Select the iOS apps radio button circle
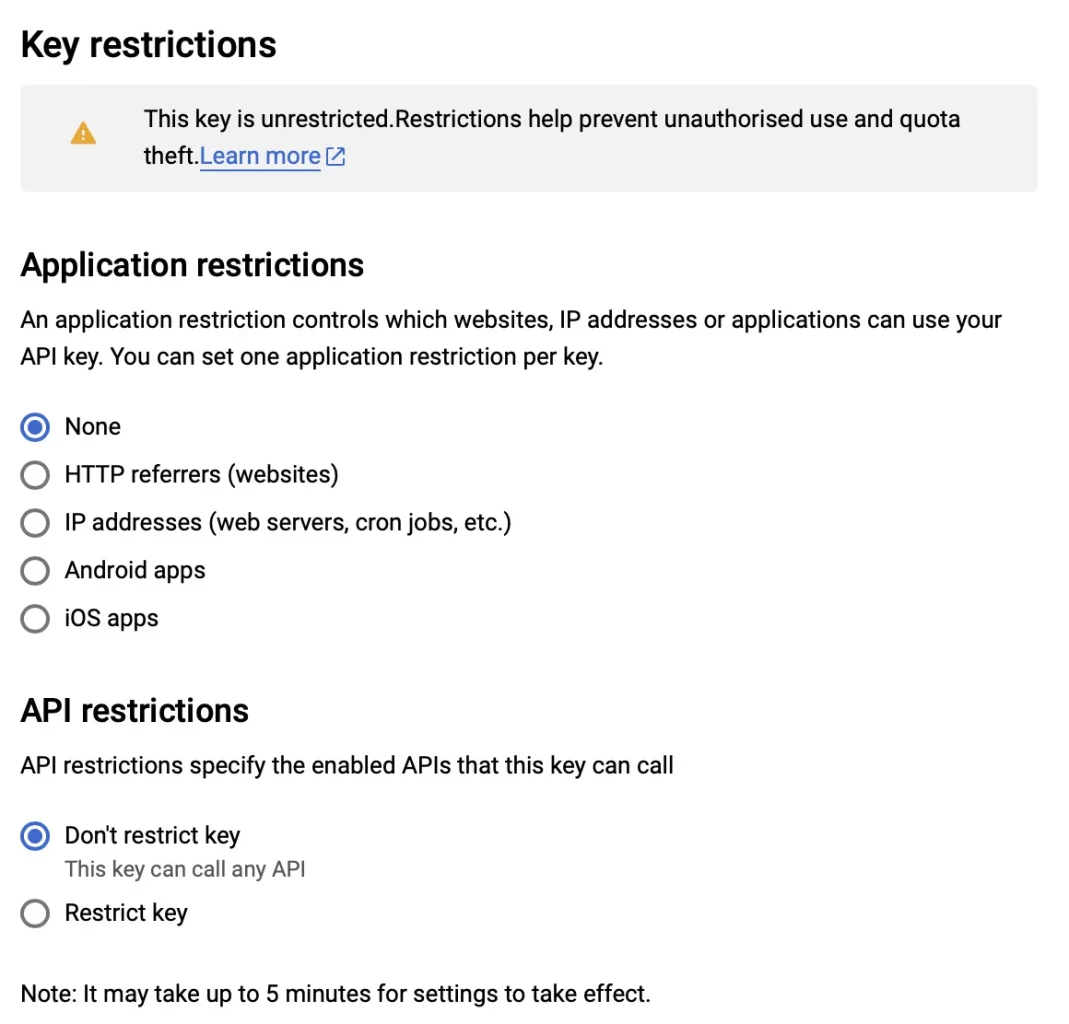Viewport: 1069px width, 1024px height. [35, 619]
